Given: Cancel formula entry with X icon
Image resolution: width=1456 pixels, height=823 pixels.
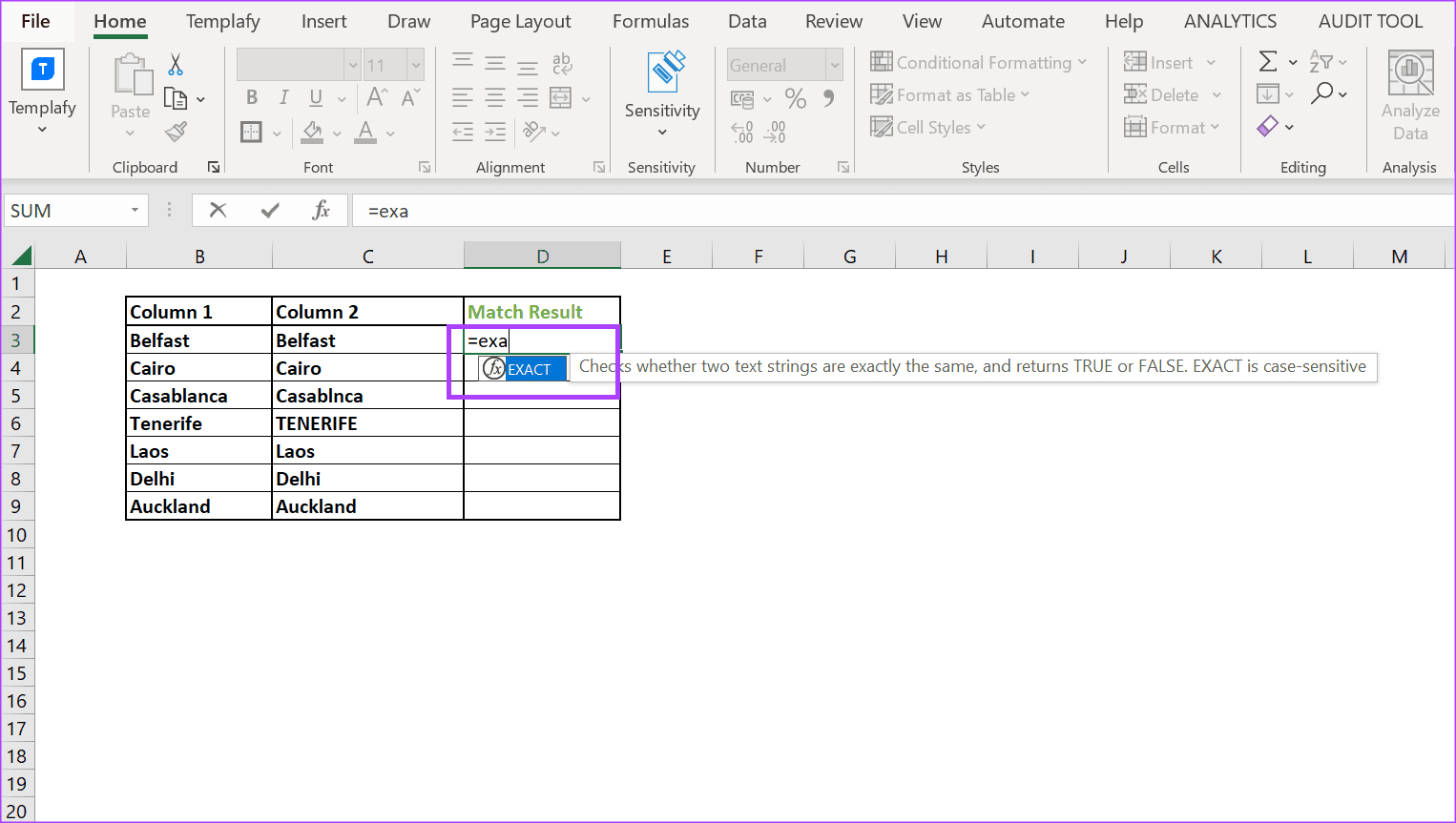Looking at the screenshot, I should click(218, 210).
